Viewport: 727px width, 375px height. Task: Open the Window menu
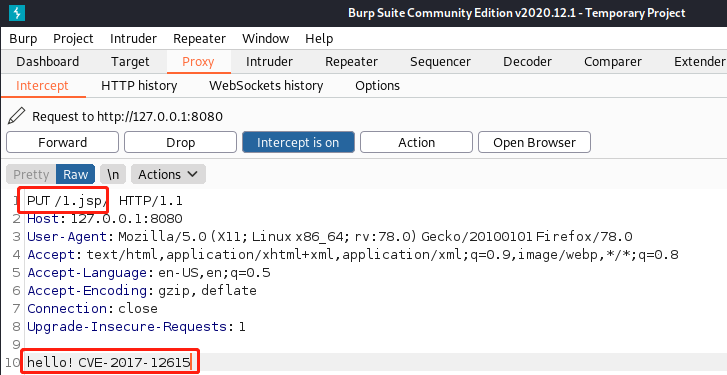[x=266, y=38]
